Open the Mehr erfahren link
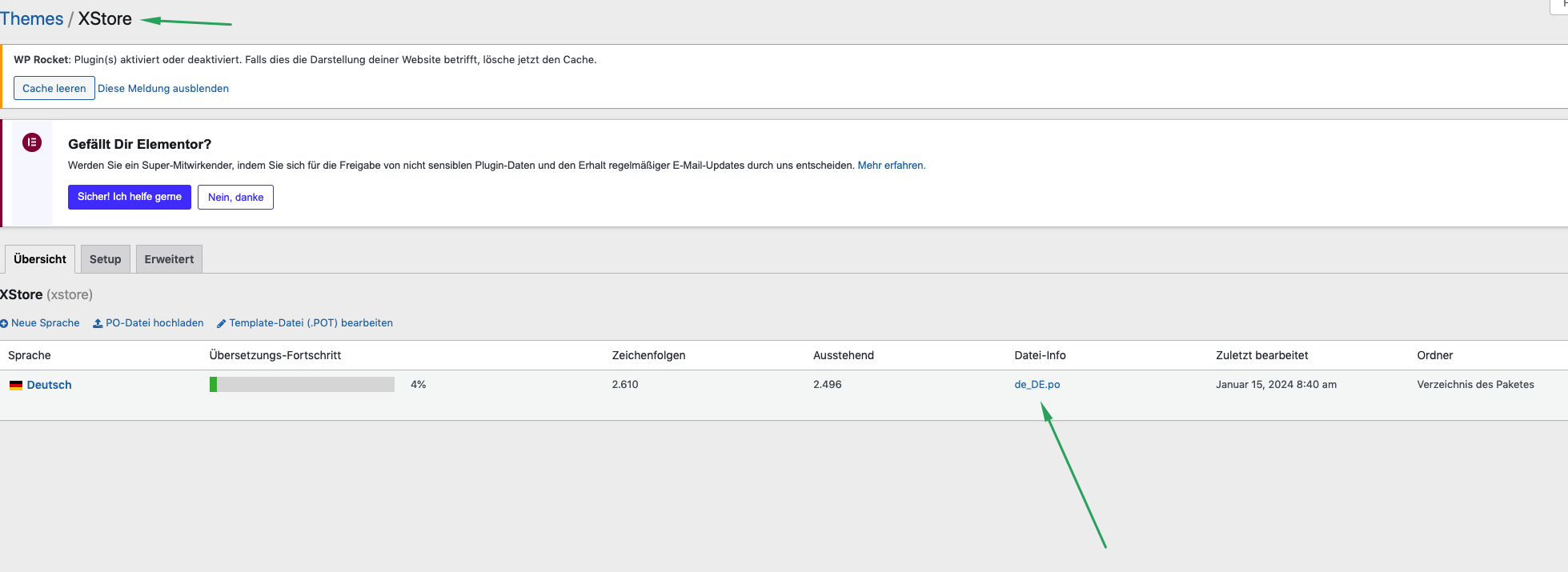 892,166
